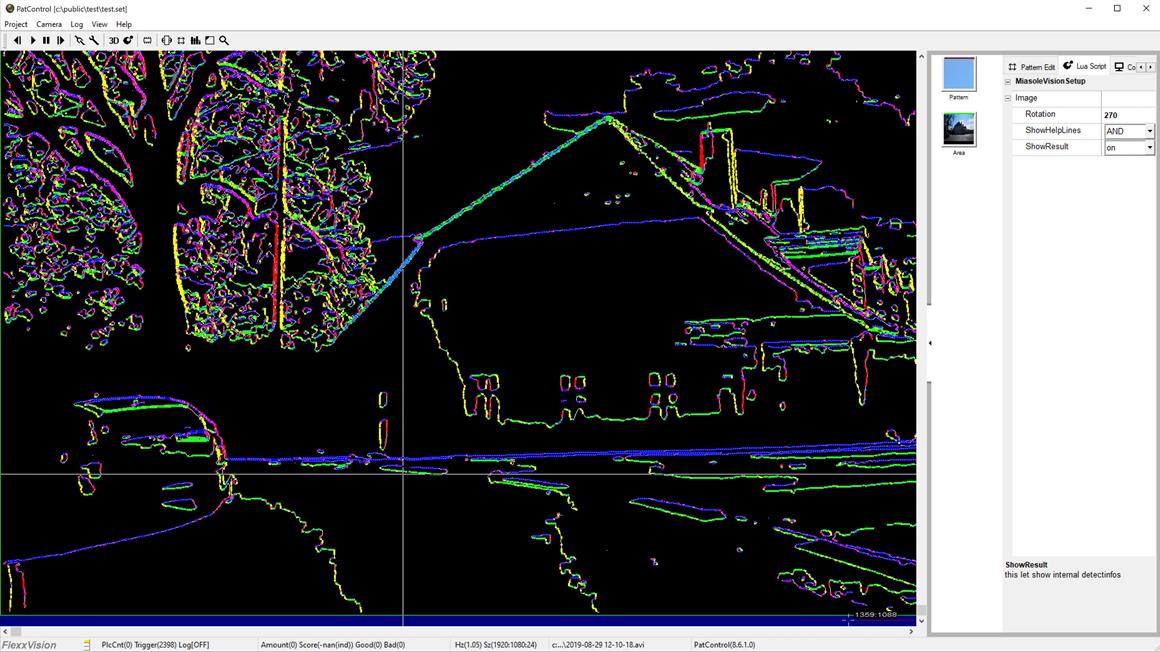1160x652 pixels.
Task: Click the image view up scroll arrow
Action: pyautogui.click(x=921, y=56)
